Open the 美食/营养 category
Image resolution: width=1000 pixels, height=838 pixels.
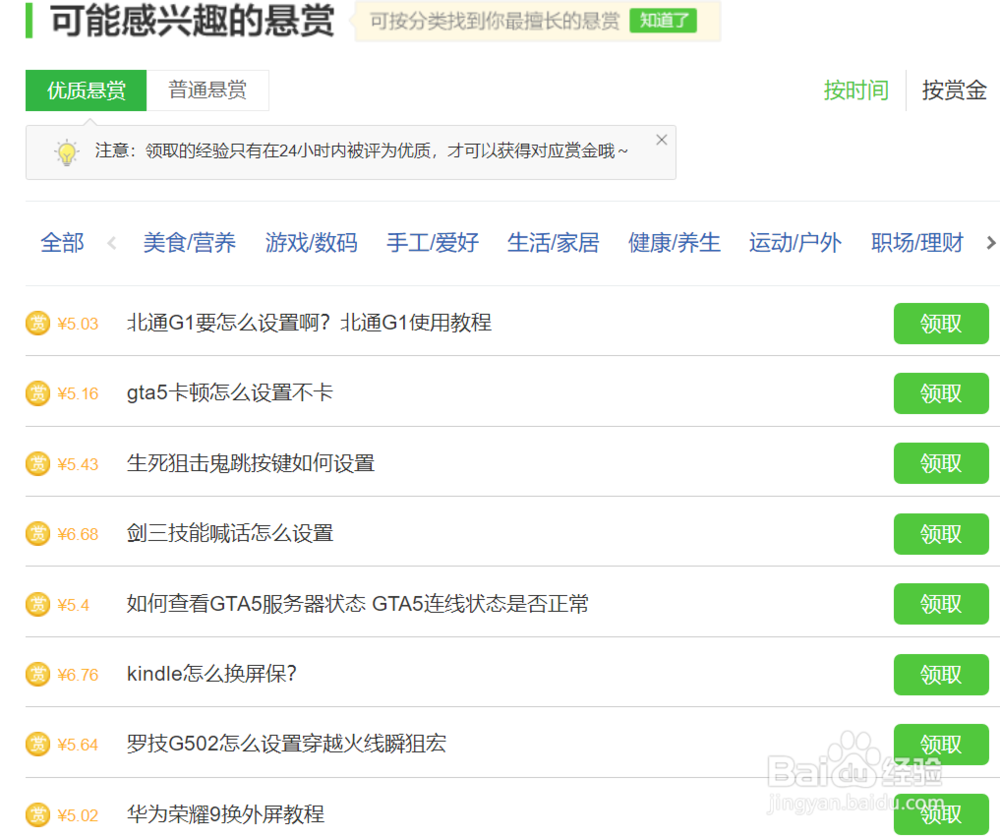point(190,242)
